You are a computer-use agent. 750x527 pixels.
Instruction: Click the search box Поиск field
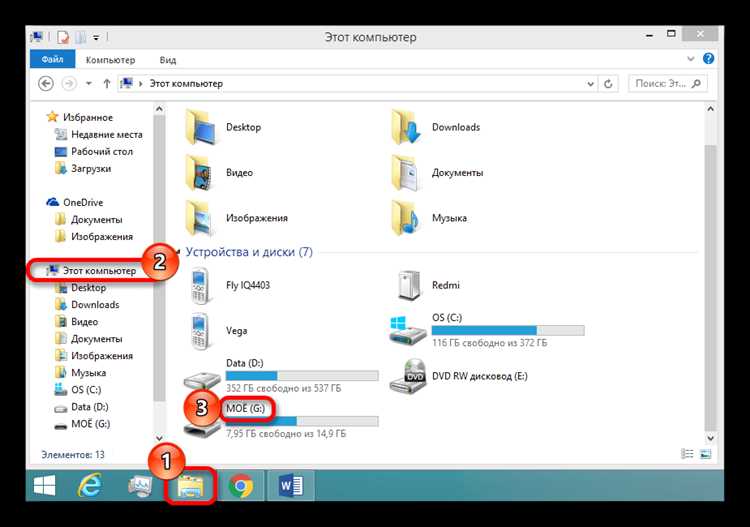tap(667, 84)
